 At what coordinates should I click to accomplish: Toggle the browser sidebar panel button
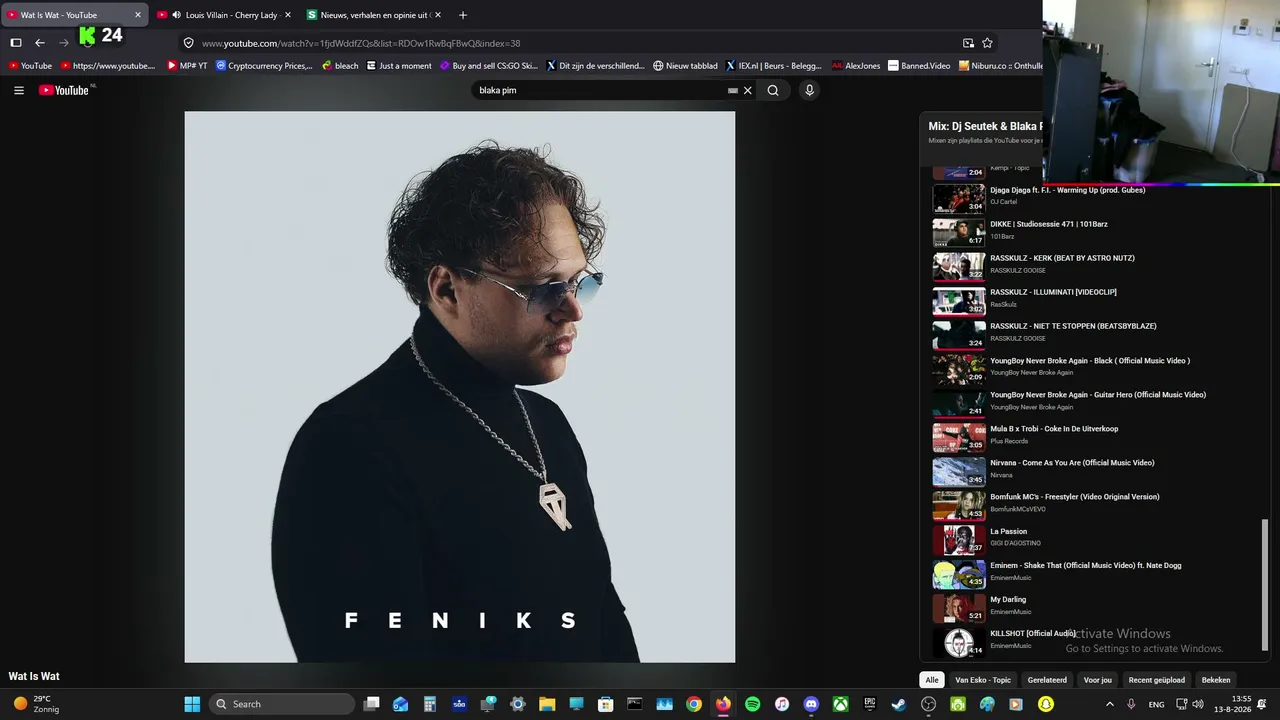(16, 43)
